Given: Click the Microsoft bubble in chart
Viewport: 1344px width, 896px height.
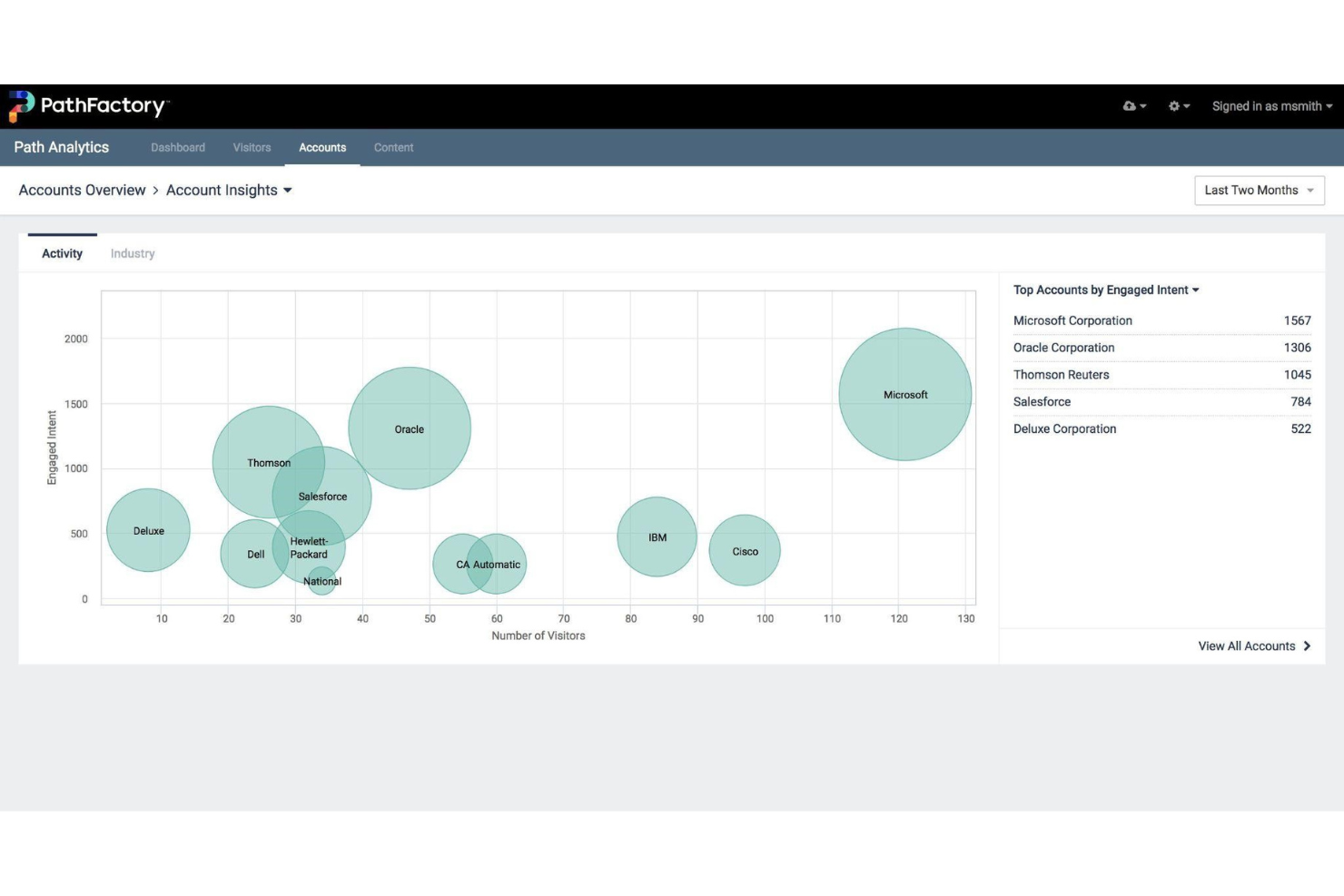Looking at the screenshot, I should pyautogui.click(x=905, y=394).
